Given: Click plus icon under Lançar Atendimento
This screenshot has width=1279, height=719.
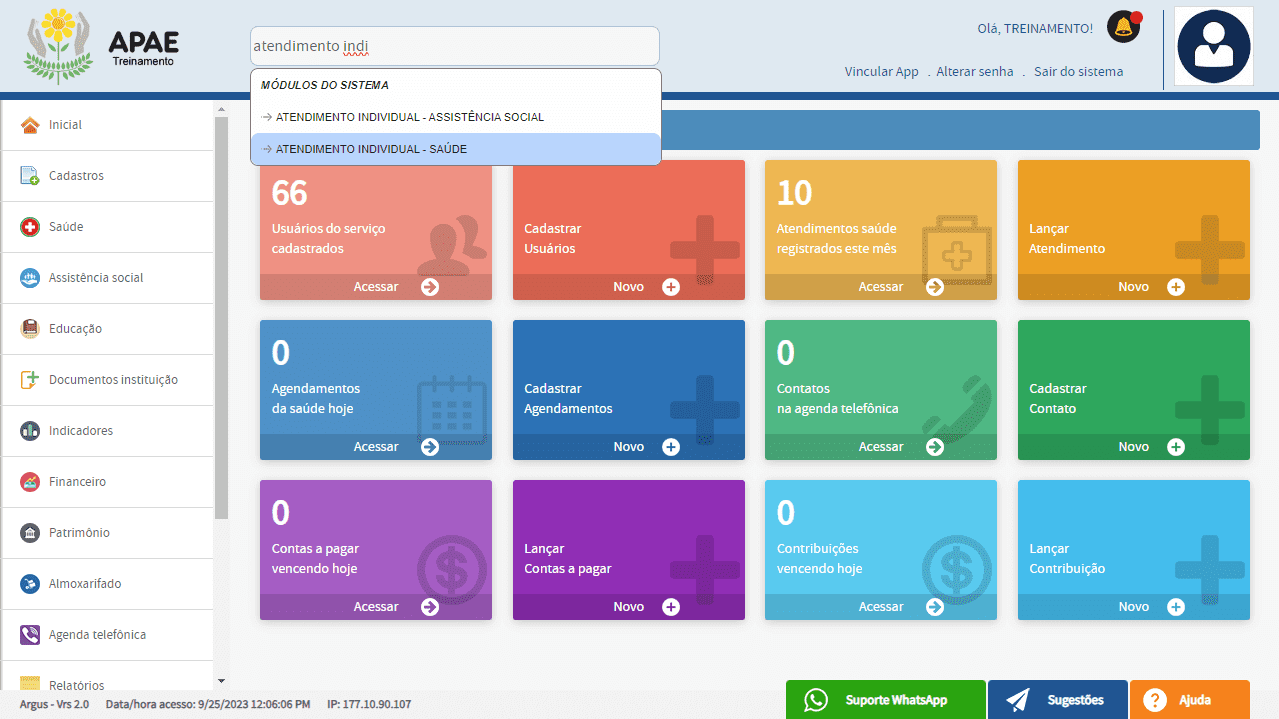Looking at the screenshot, I should [1176, 287].
